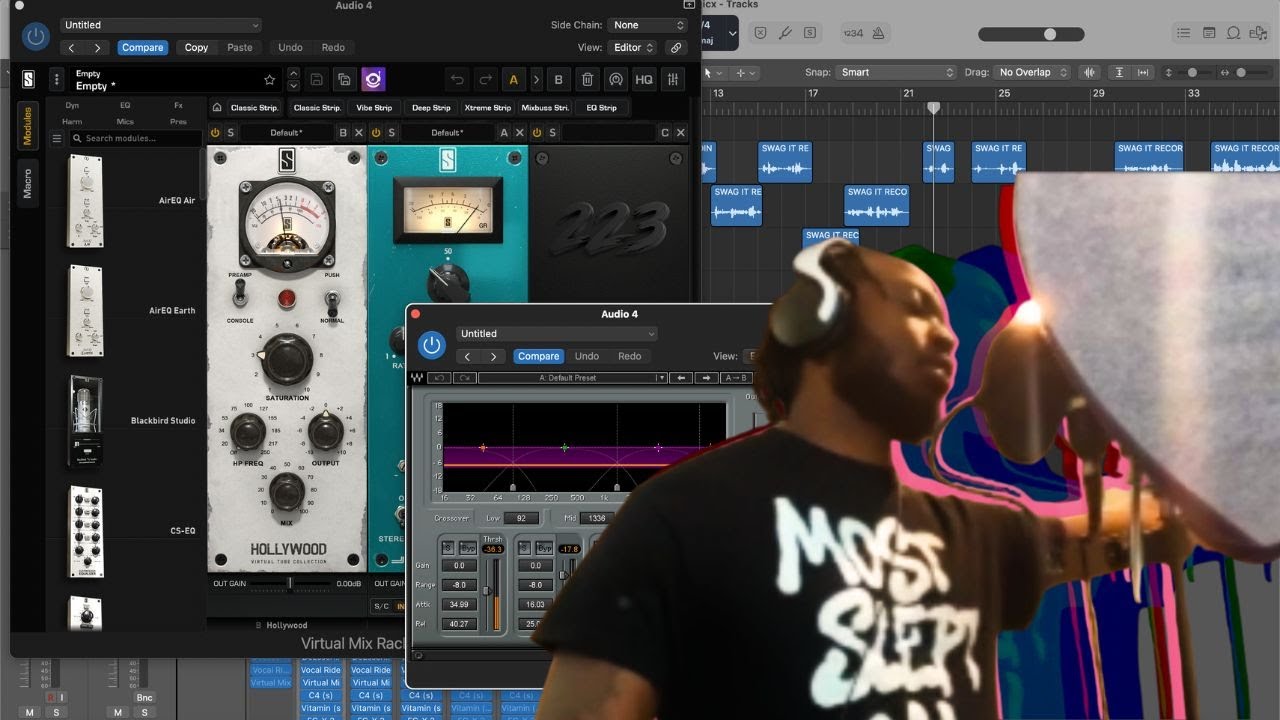The height and width of the screenshot is (720, 1280).
Task: Open Modules side tab
Action: [28, 125]
